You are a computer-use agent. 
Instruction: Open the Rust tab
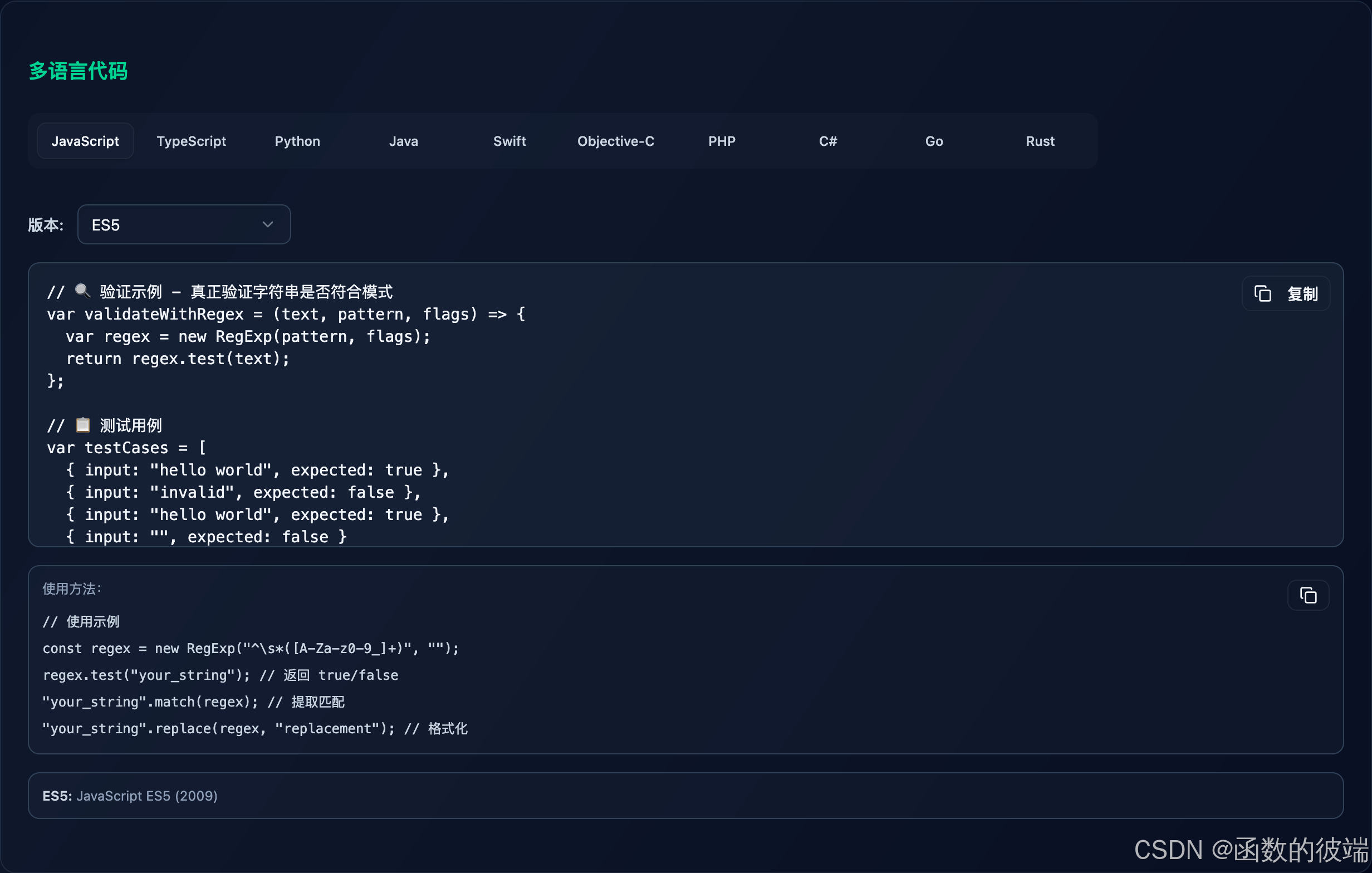click(1040, 141)
